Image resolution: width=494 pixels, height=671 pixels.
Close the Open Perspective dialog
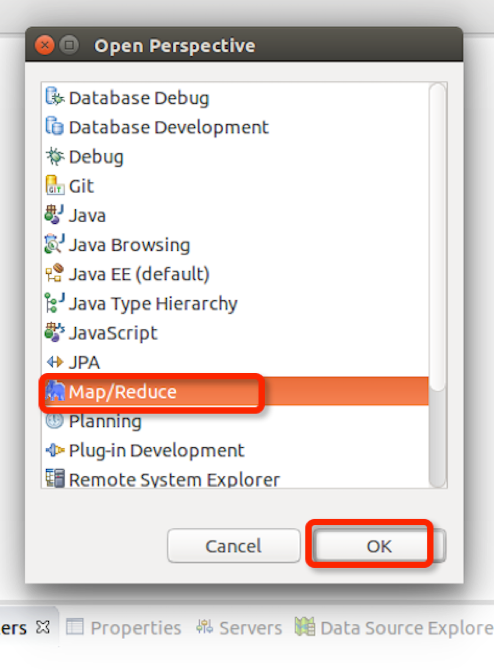coord(45,45)
